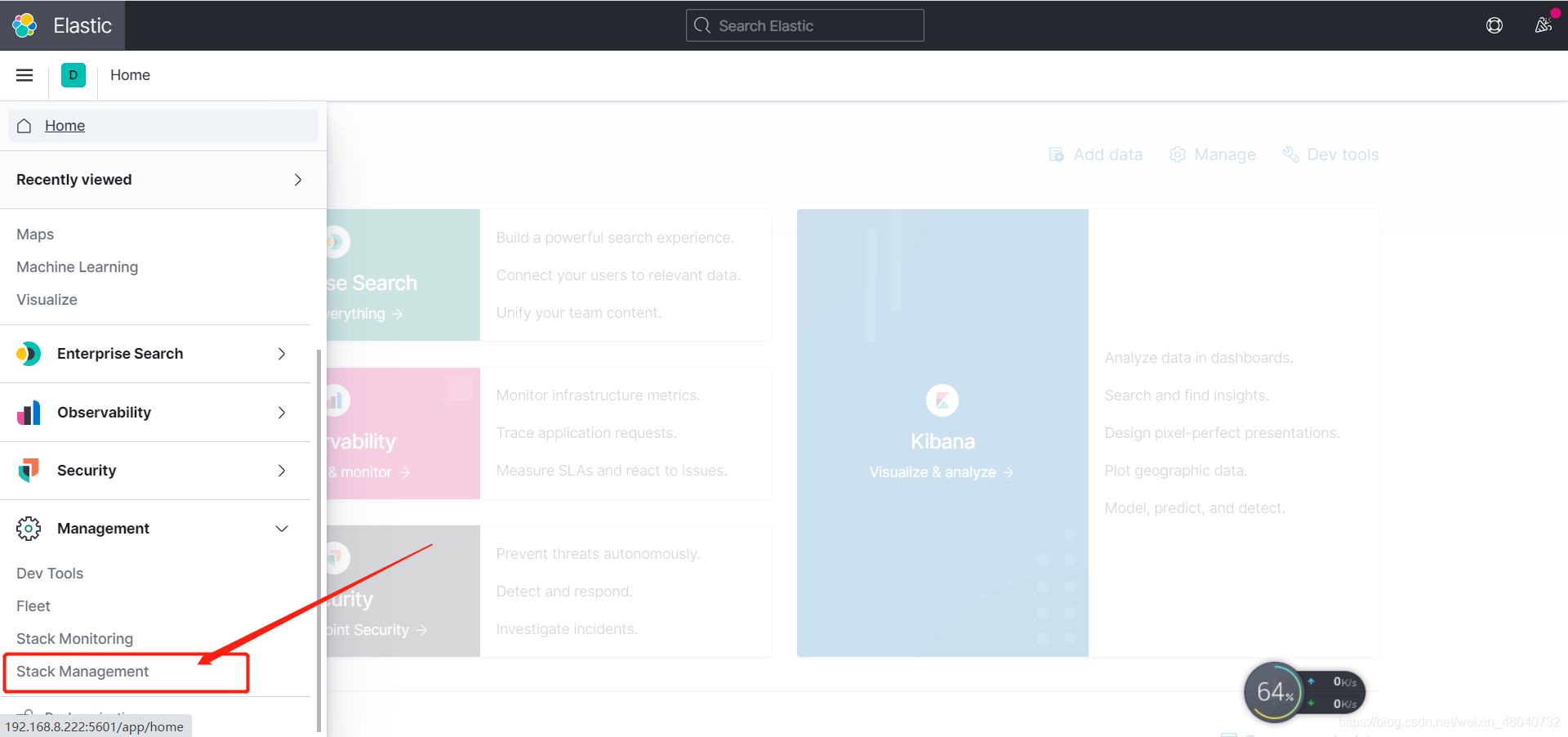The height and width of the screenshot is (737, 1568).
Task: Open Visualize from recently viewed
Action: pos(47,300)
